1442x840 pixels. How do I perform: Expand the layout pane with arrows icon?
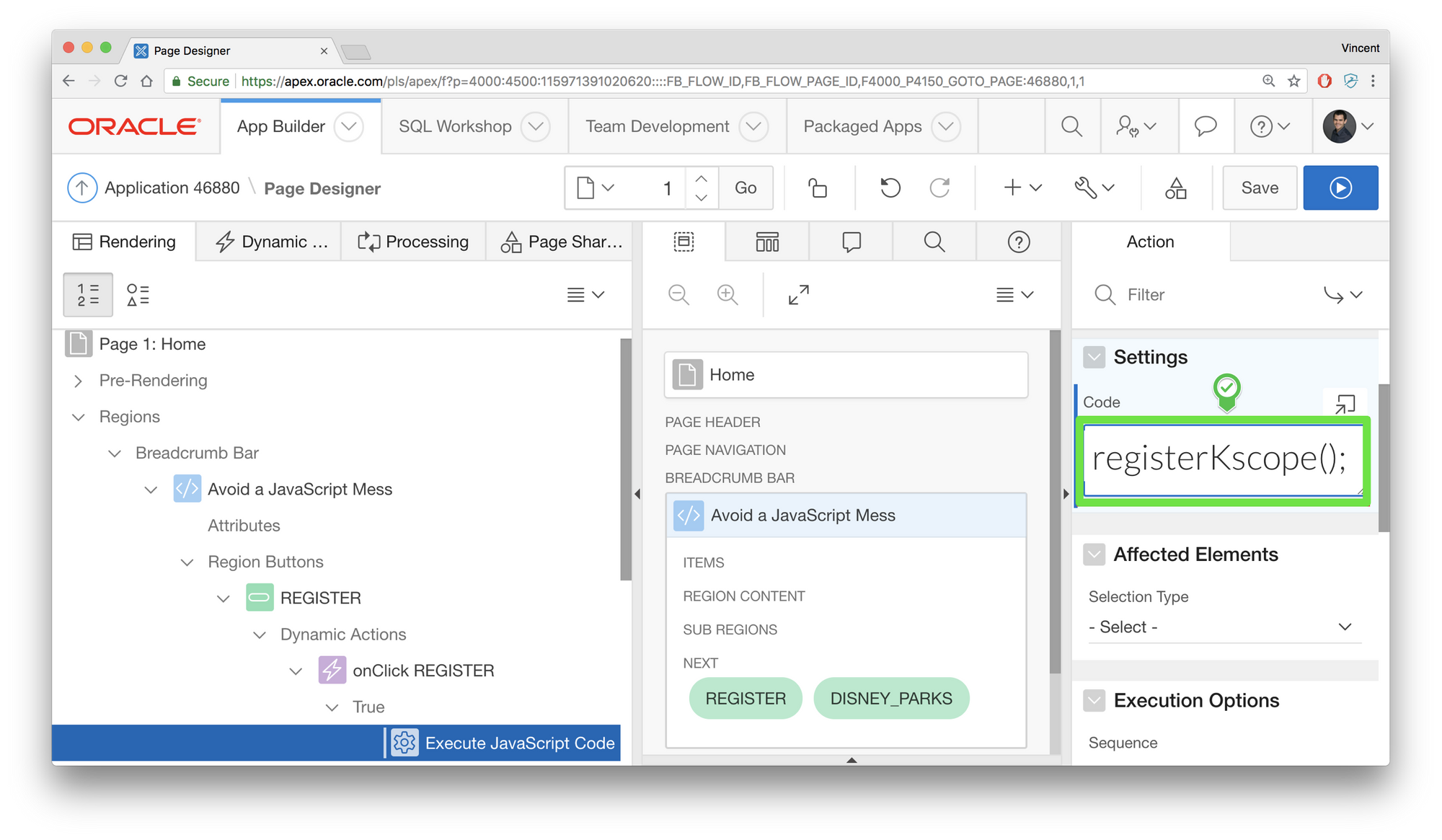coord(798,294)
